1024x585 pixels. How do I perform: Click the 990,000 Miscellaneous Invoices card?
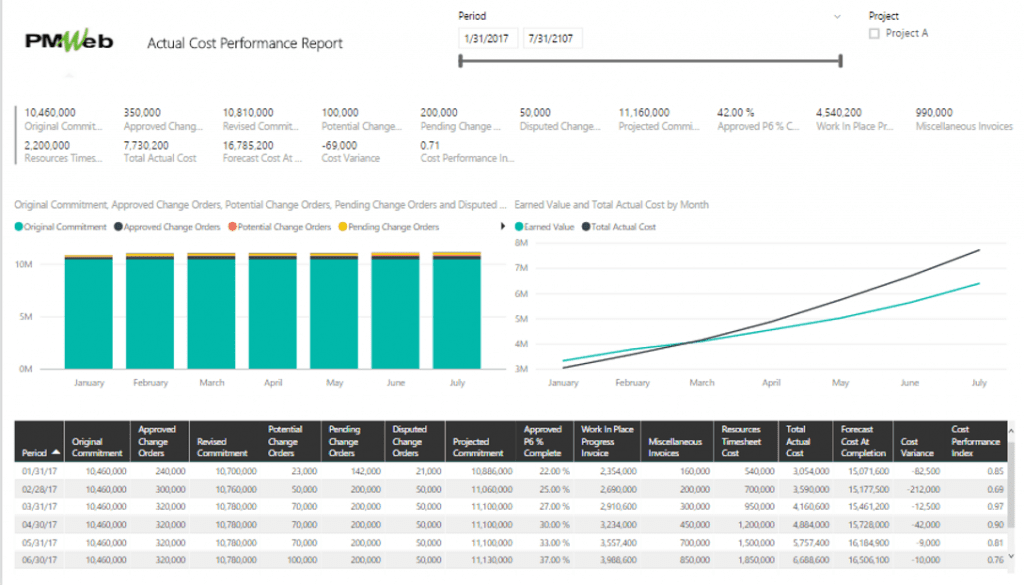pos(964,119)
